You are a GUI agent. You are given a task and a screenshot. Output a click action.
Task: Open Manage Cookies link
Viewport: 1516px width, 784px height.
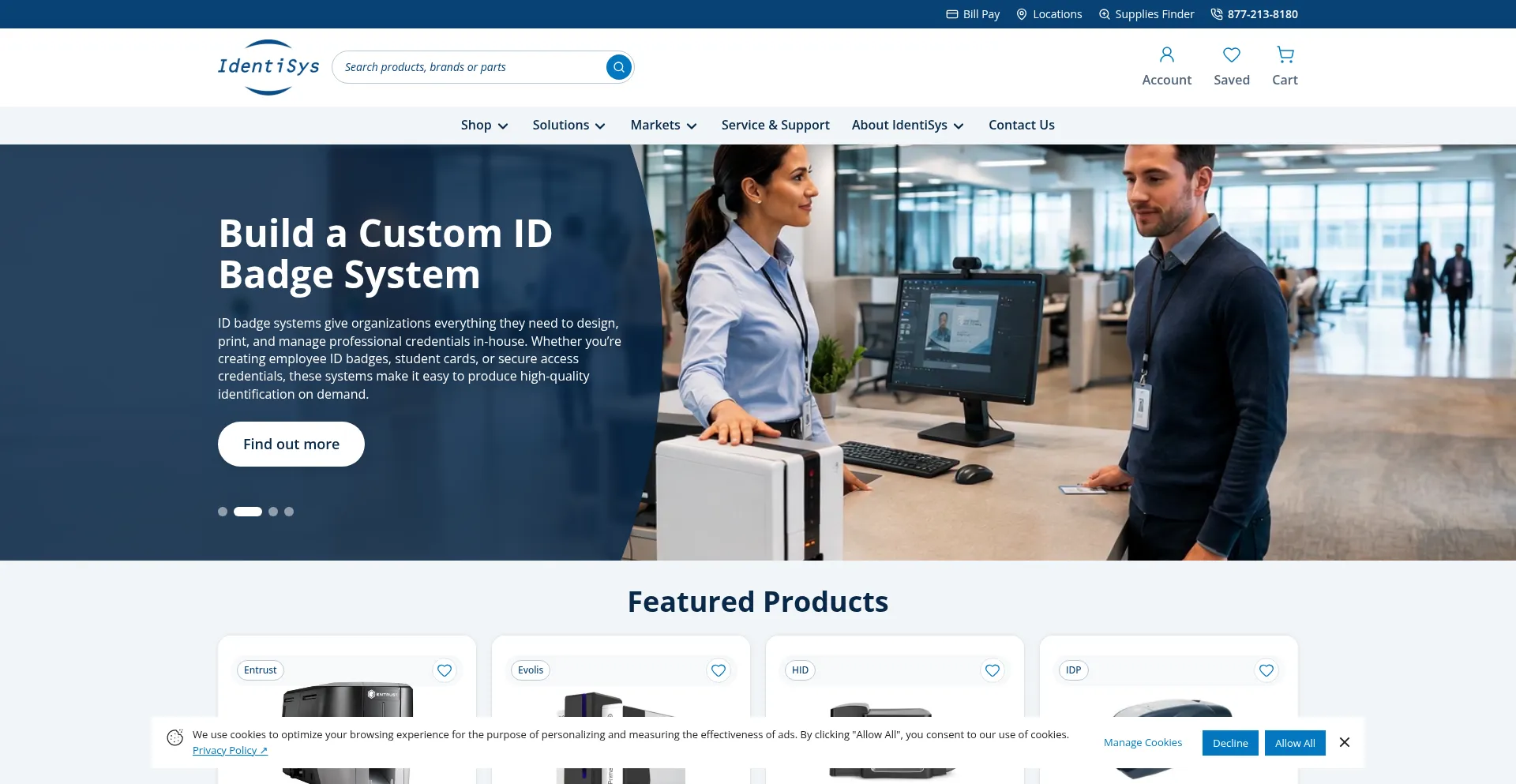pyautogui.click(x=1143, y=743)
